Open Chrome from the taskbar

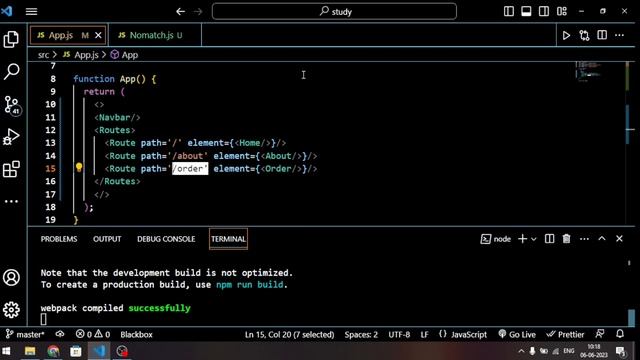click(x=53, y=351)
